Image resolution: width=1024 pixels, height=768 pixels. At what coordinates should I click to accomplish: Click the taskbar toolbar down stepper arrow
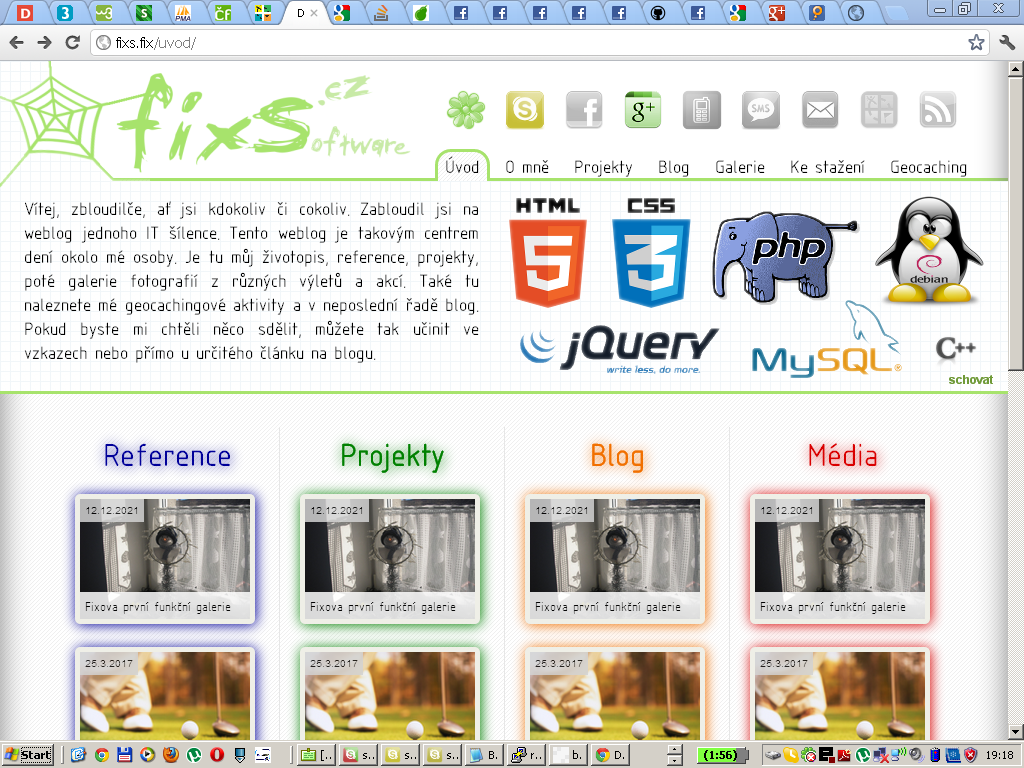tap(675, 760)
